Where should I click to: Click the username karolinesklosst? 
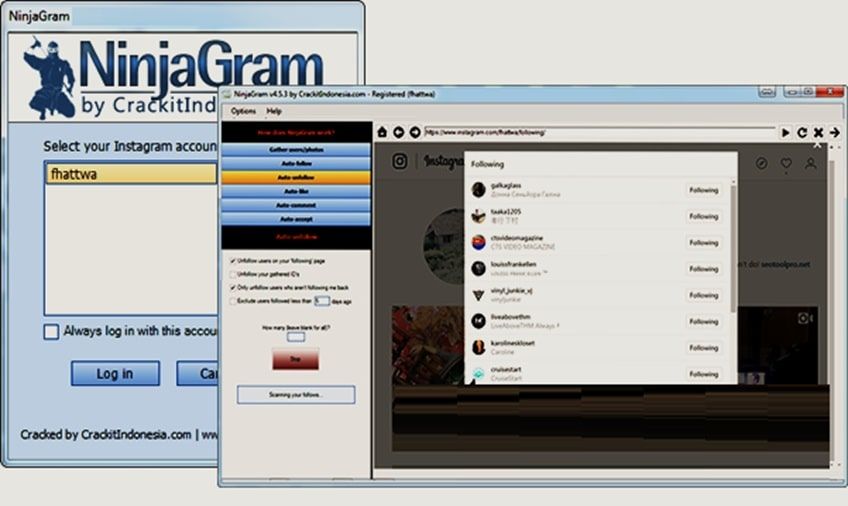[x=513, y=343]
